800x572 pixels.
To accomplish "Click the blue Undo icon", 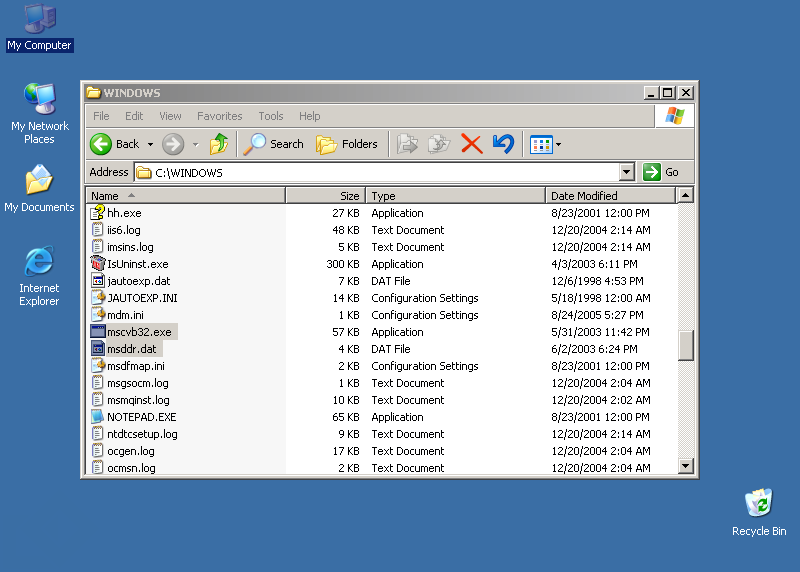I will [x=504, y=144].
